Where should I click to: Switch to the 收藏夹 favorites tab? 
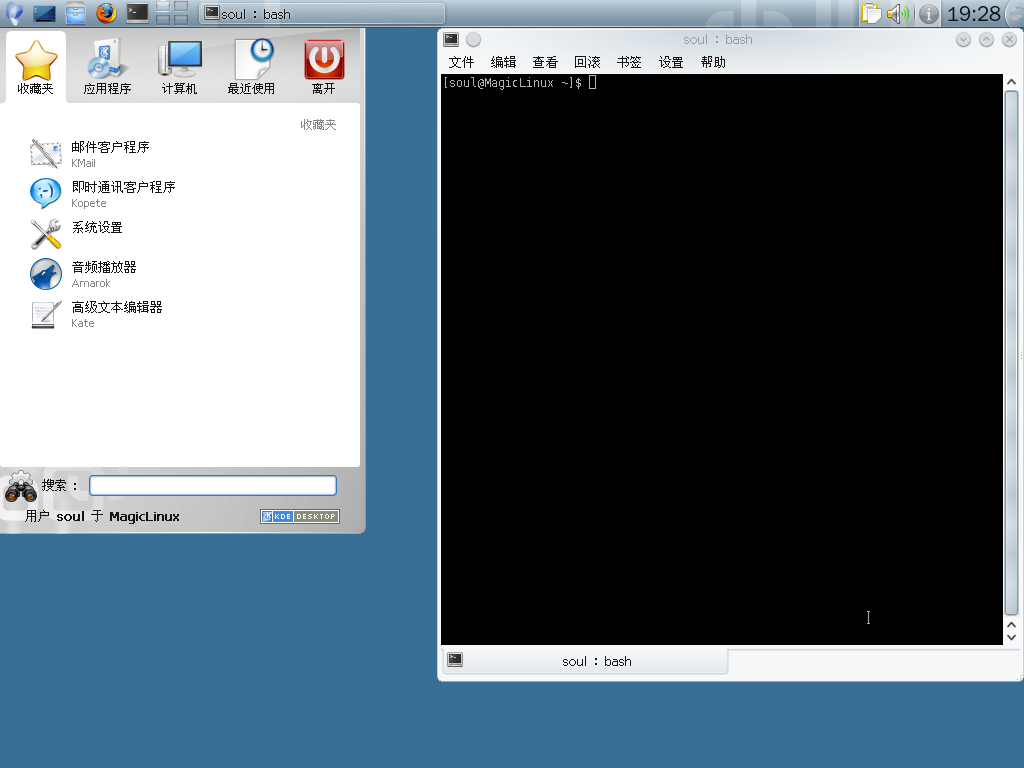(x=36, y=67)
